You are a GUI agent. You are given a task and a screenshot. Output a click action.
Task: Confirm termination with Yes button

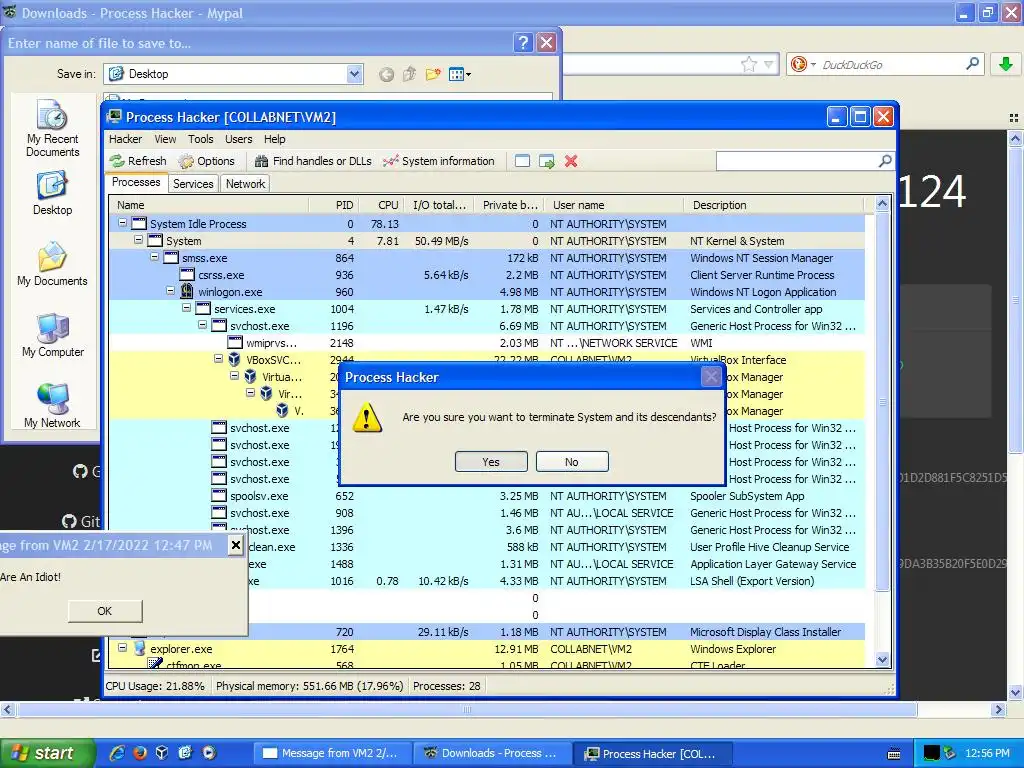pyautogui.click(x=491, y=462)
